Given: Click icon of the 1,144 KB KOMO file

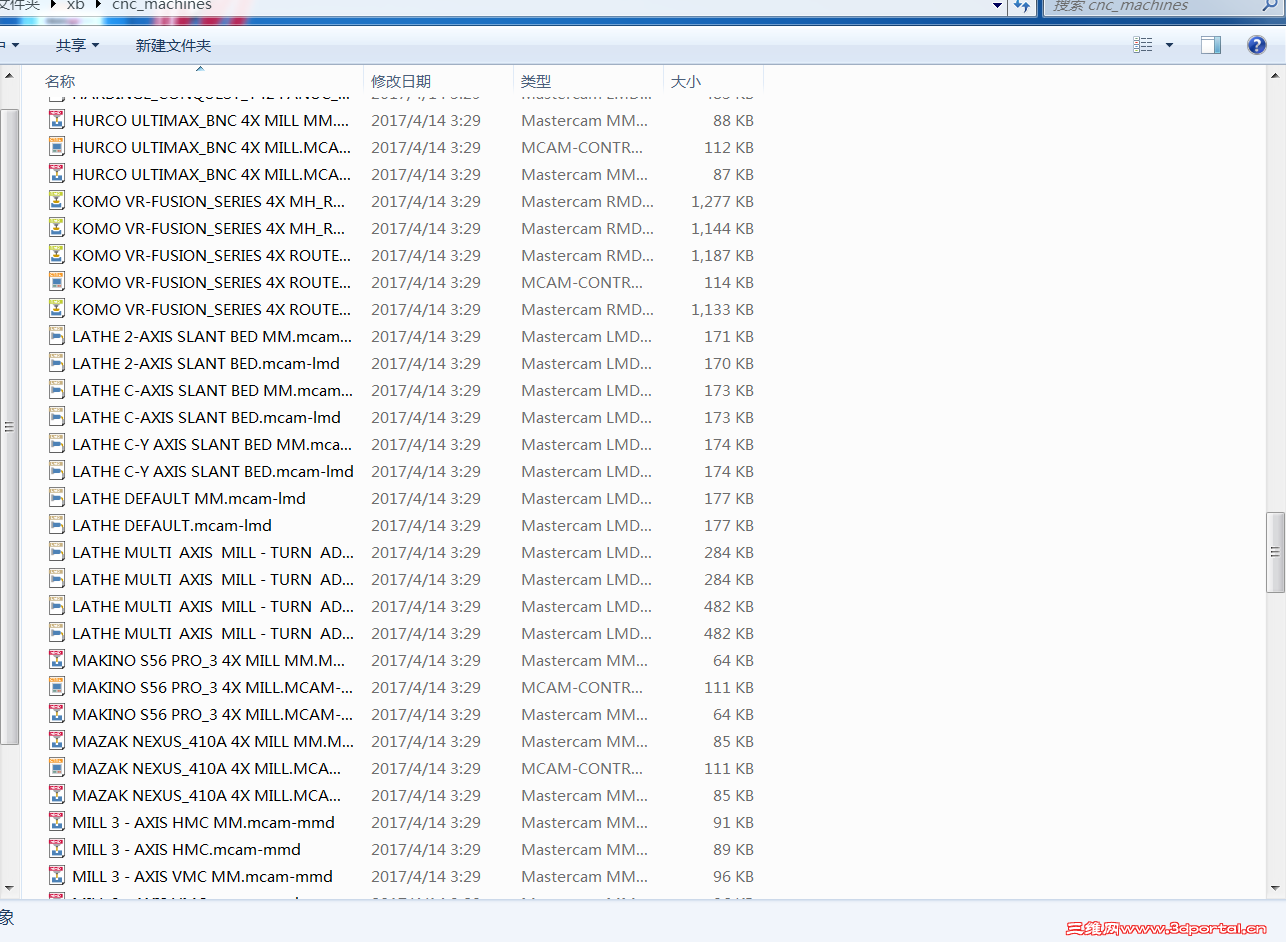Looking at the screenshot, I should point(58,228).
